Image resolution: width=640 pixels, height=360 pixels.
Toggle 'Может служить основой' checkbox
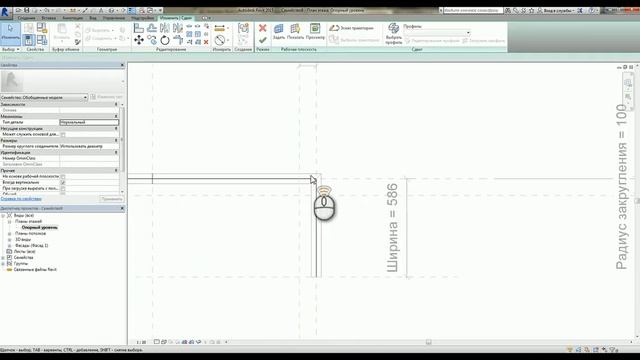point(63,134)
